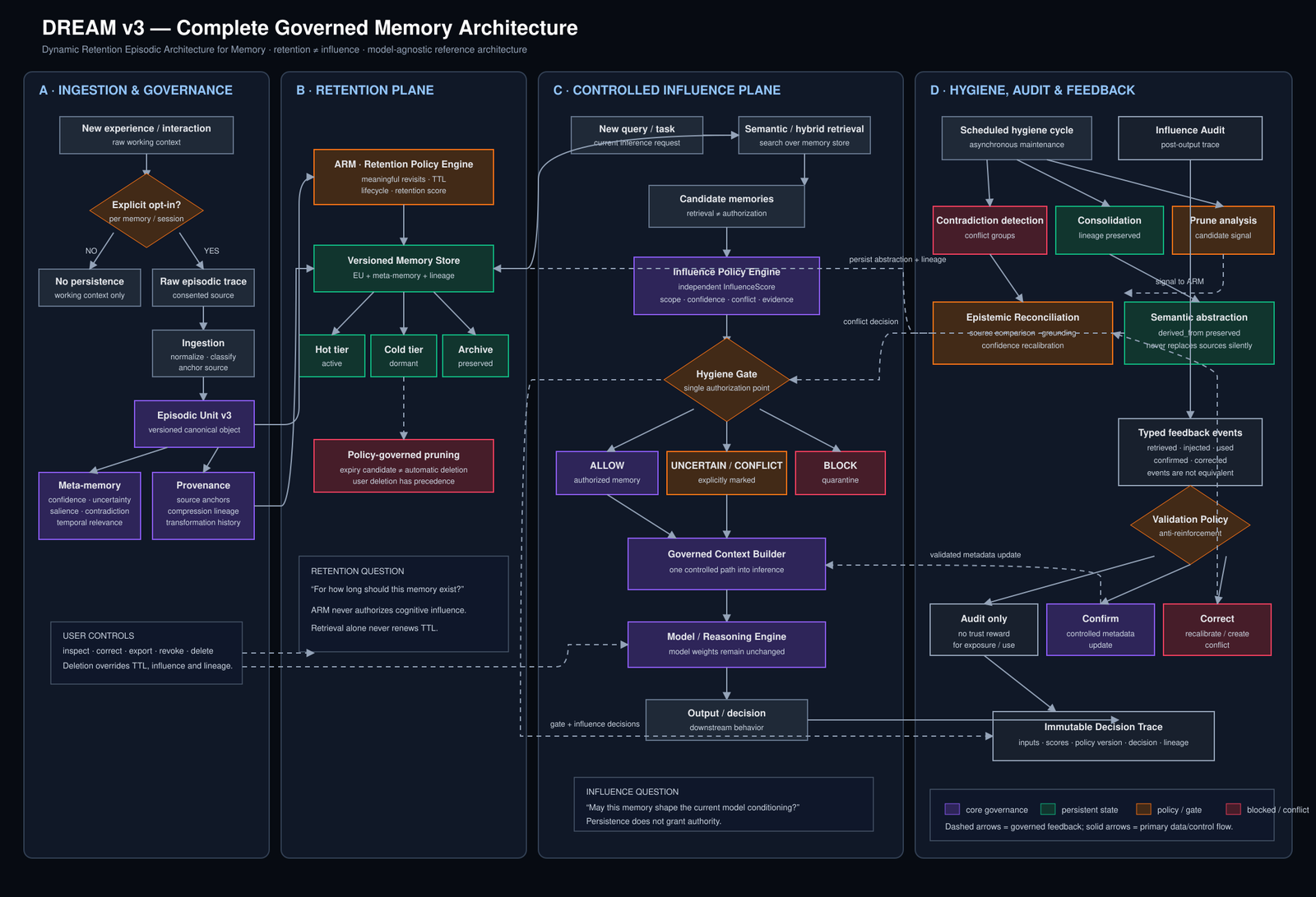This screenshot has height=897, width=1316.
Task: Click the NO branch label
Action: point(91,251)
